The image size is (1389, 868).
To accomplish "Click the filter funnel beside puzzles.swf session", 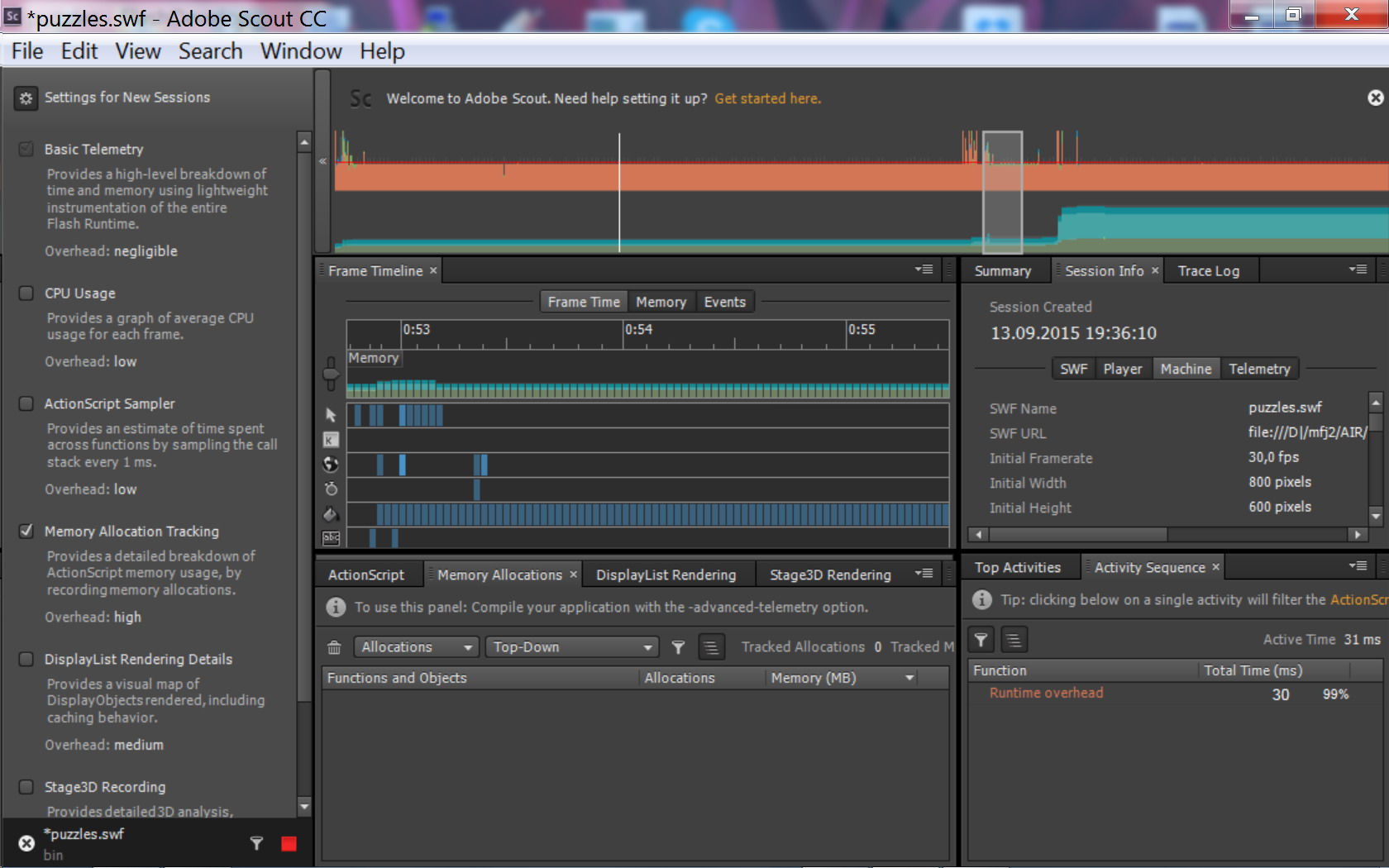I will [256, 843].
